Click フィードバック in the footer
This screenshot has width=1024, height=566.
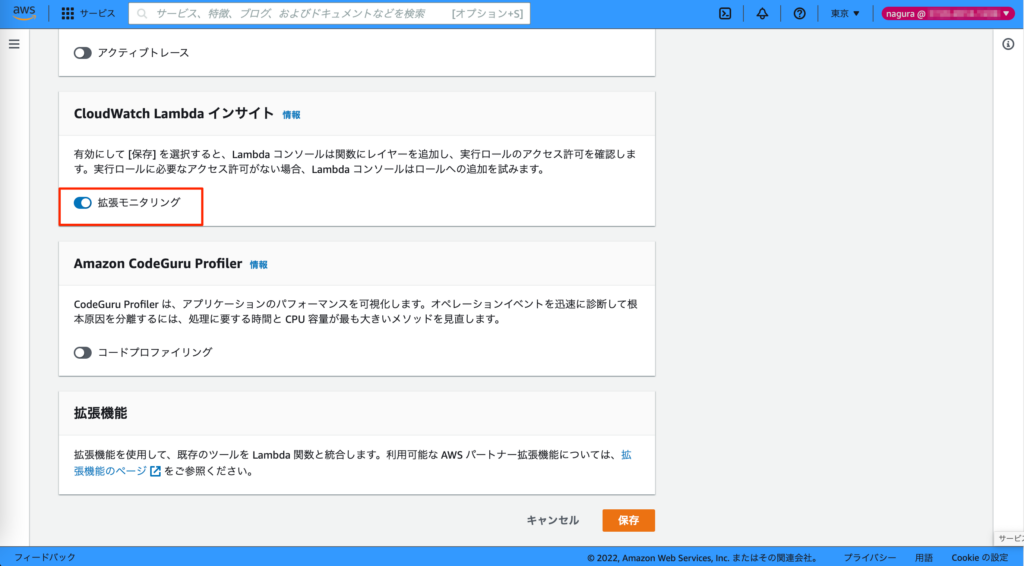44,558
